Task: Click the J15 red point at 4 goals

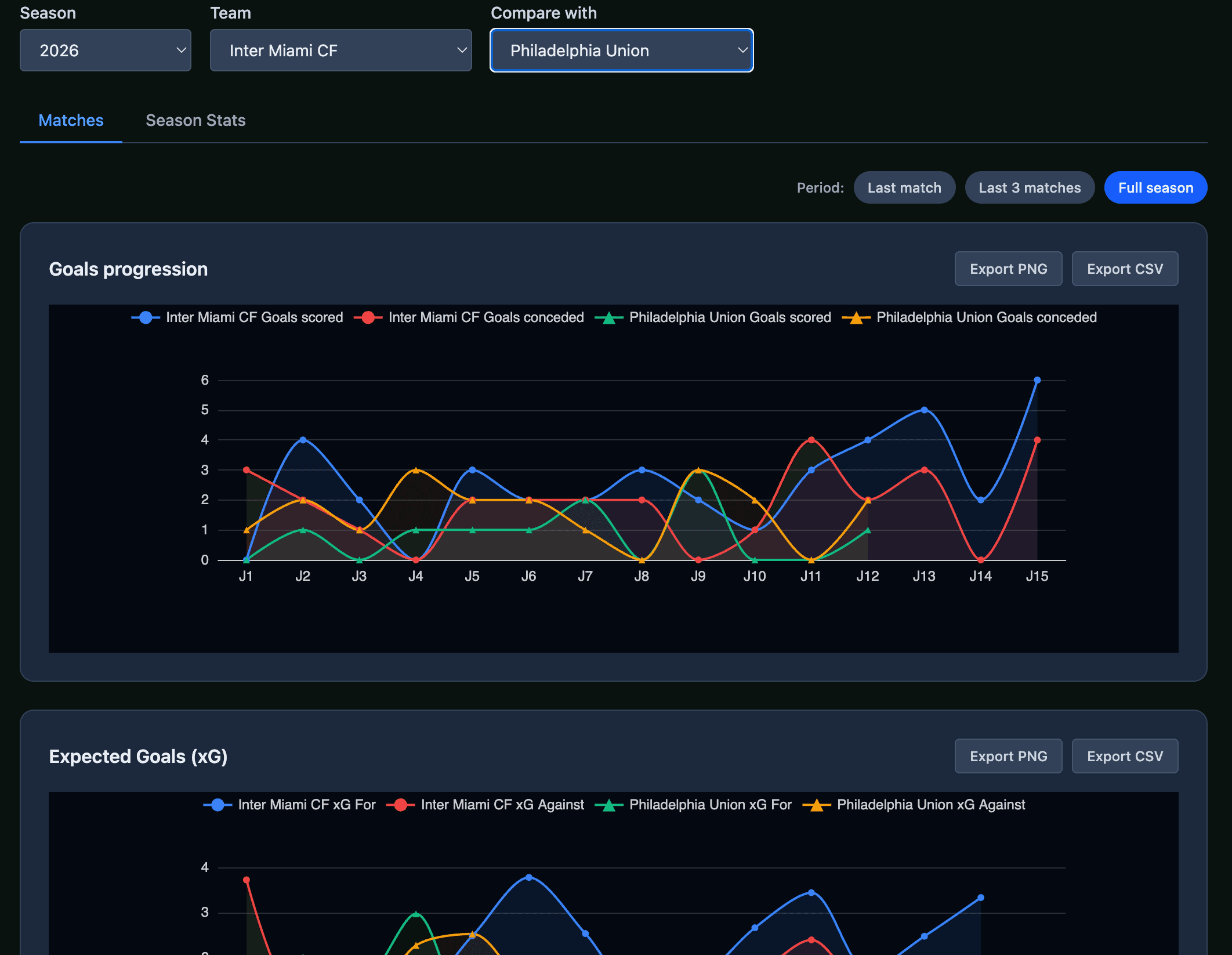Action: [x=1037, y=440]
